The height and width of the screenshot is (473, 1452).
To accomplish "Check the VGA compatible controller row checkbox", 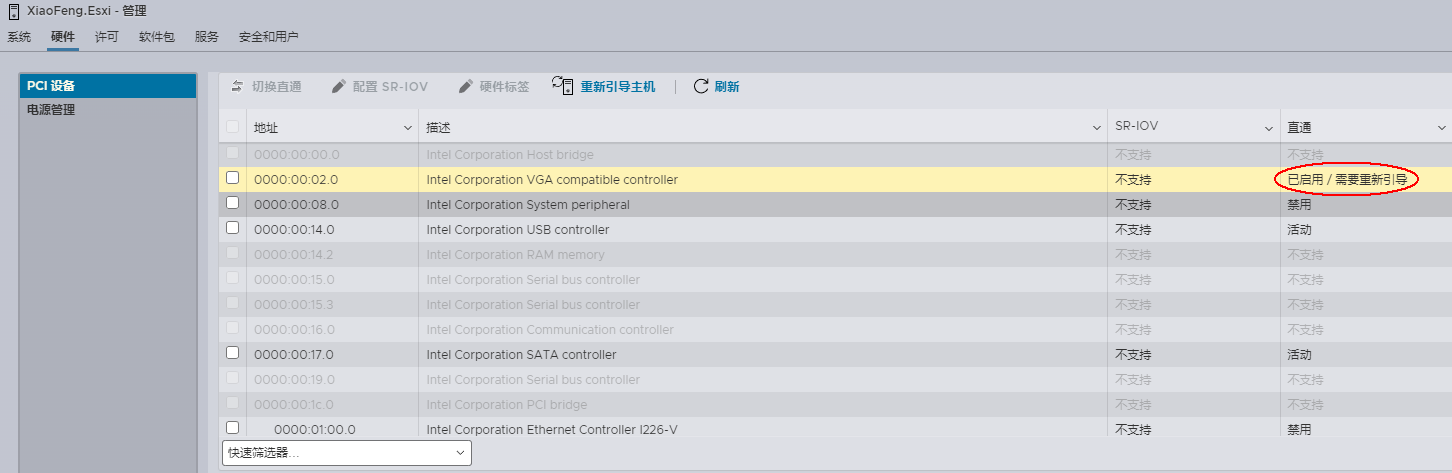I will pos(233,178).
